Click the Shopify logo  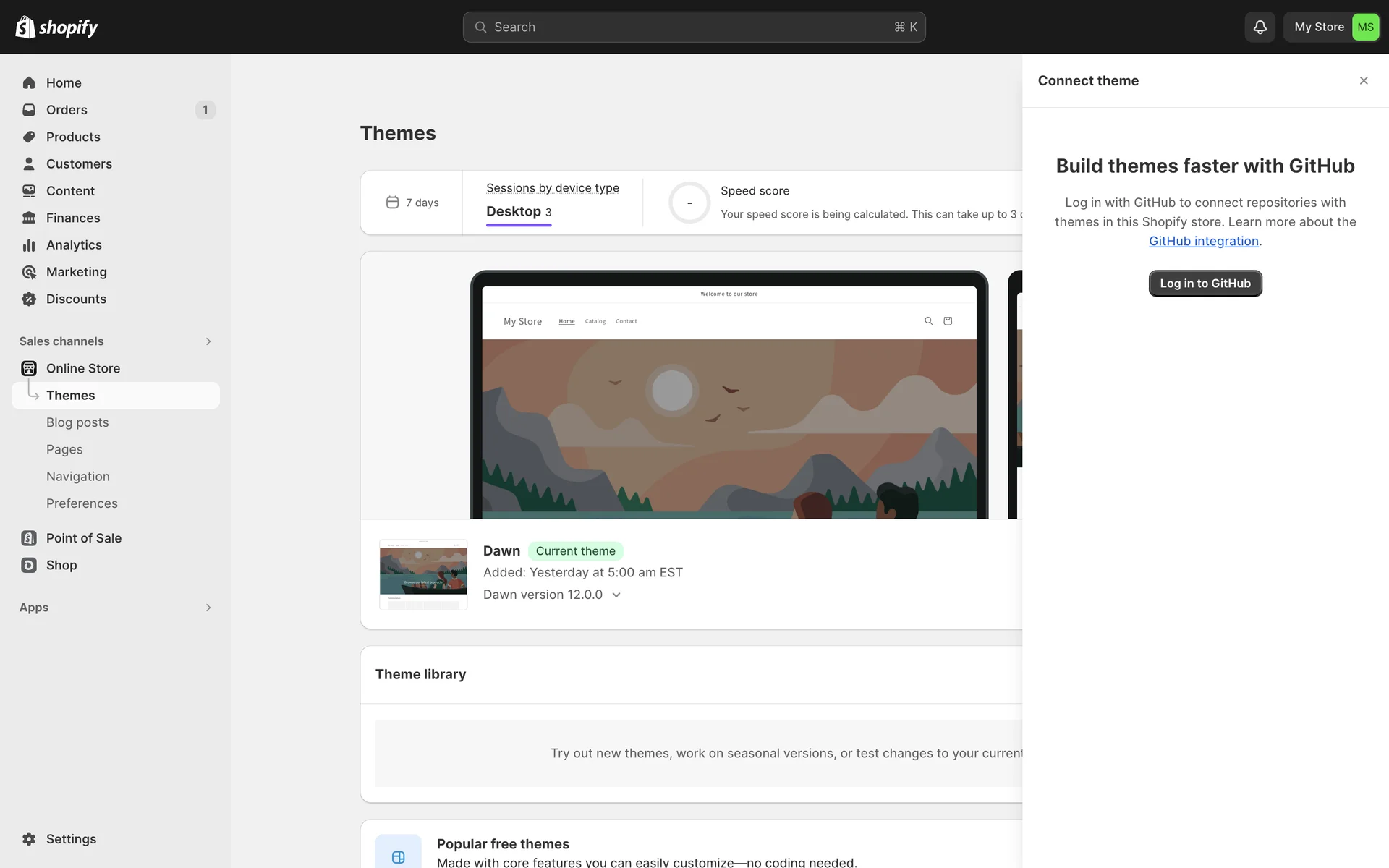click(56, 27)
